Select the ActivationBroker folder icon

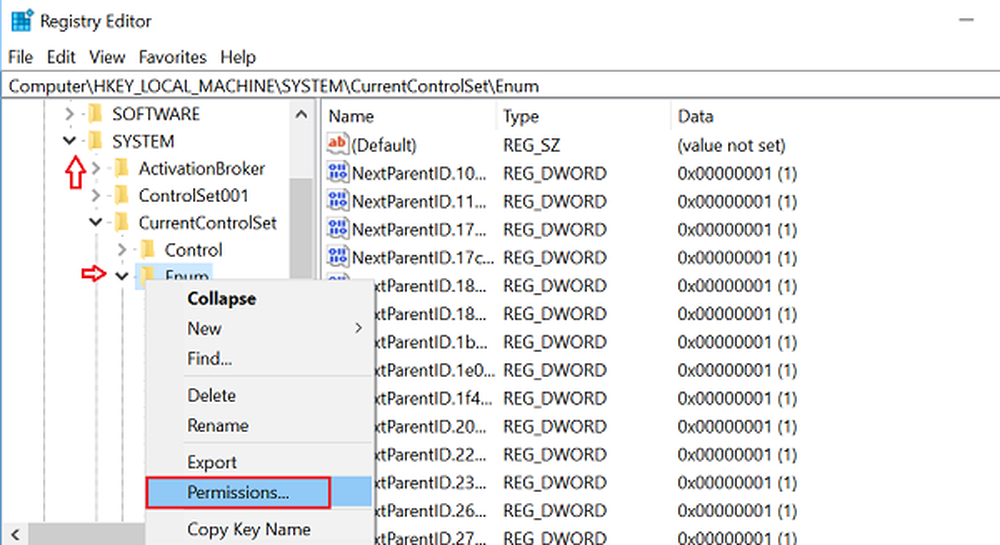tap(122, 168)
